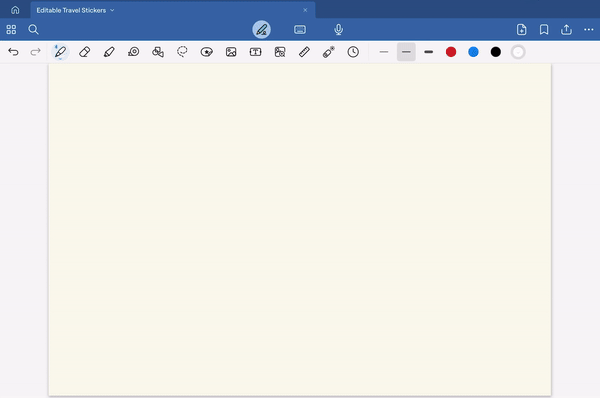Viewport: 600px width, 398px height.
Task: Insert an image from photos
Action: 231,52
